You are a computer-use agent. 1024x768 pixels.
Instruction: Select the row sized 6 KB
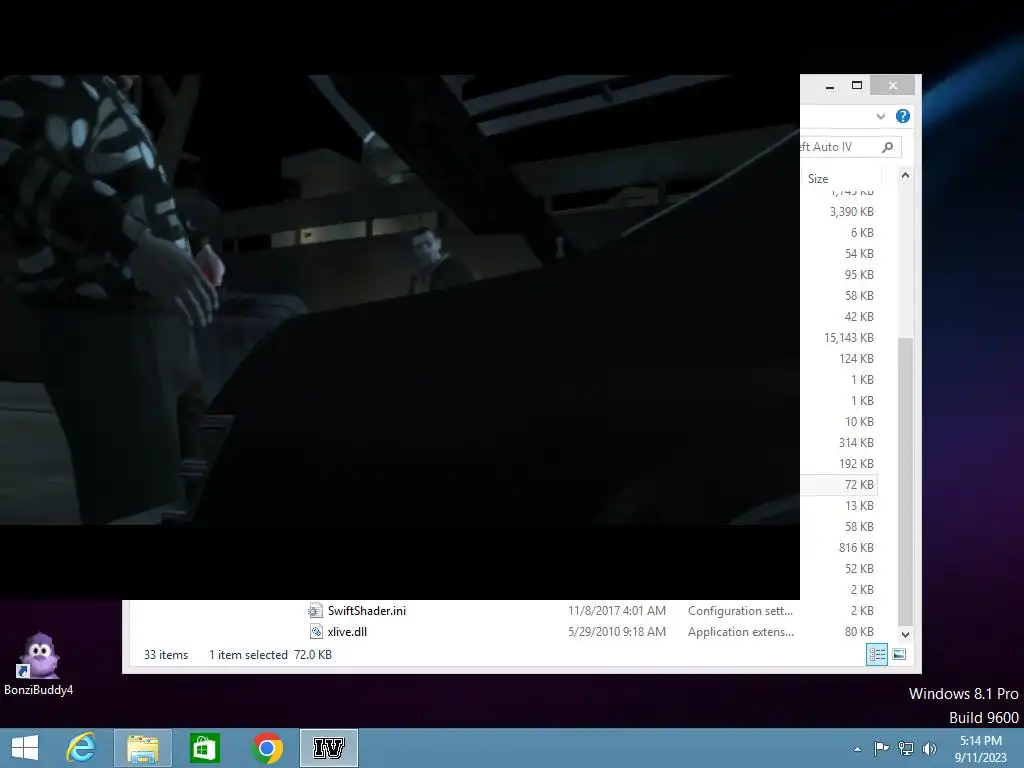point(862,232)
